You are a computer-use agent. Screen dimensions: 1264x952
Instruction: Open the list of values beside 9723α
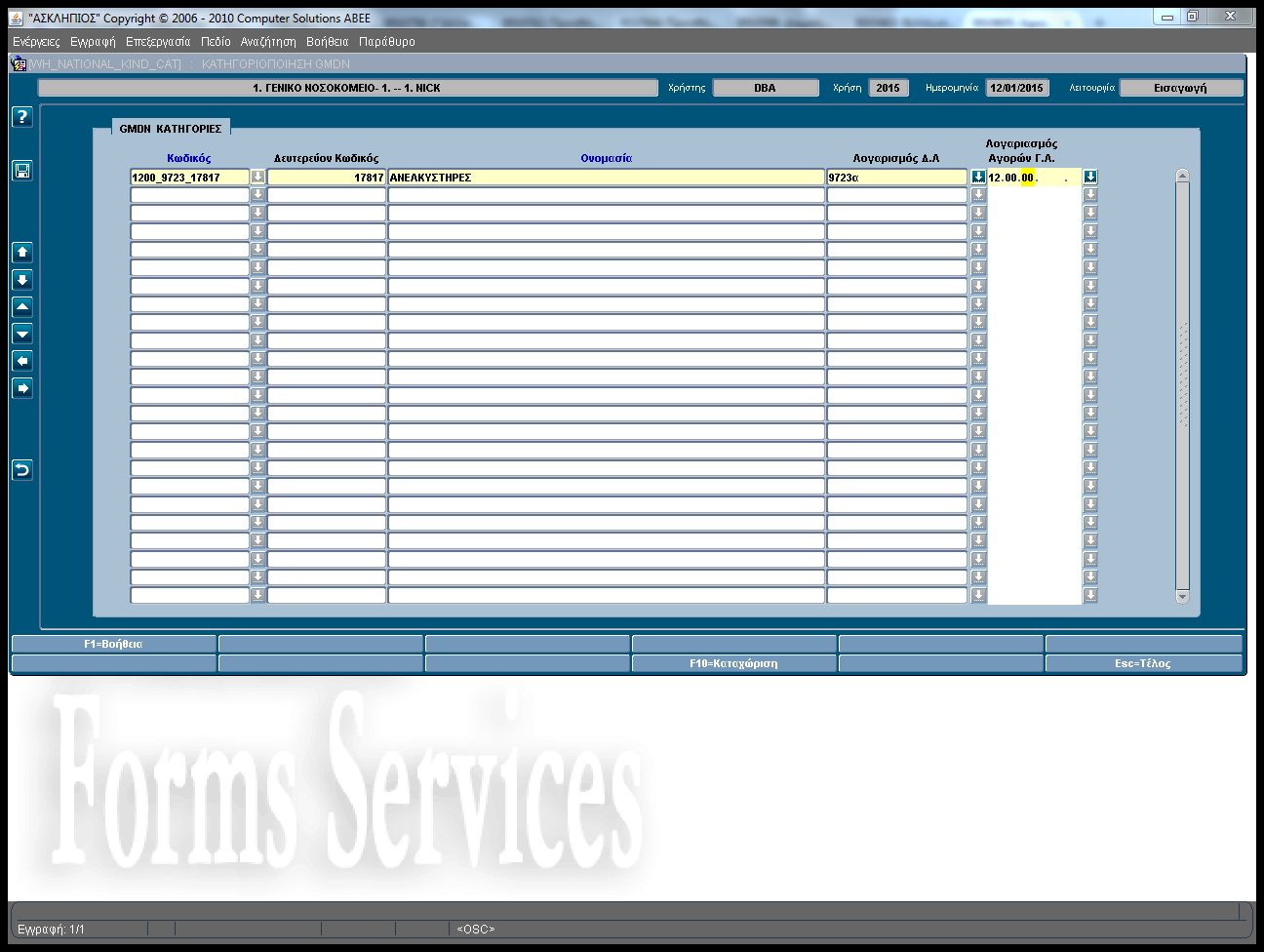pos(978,177)
